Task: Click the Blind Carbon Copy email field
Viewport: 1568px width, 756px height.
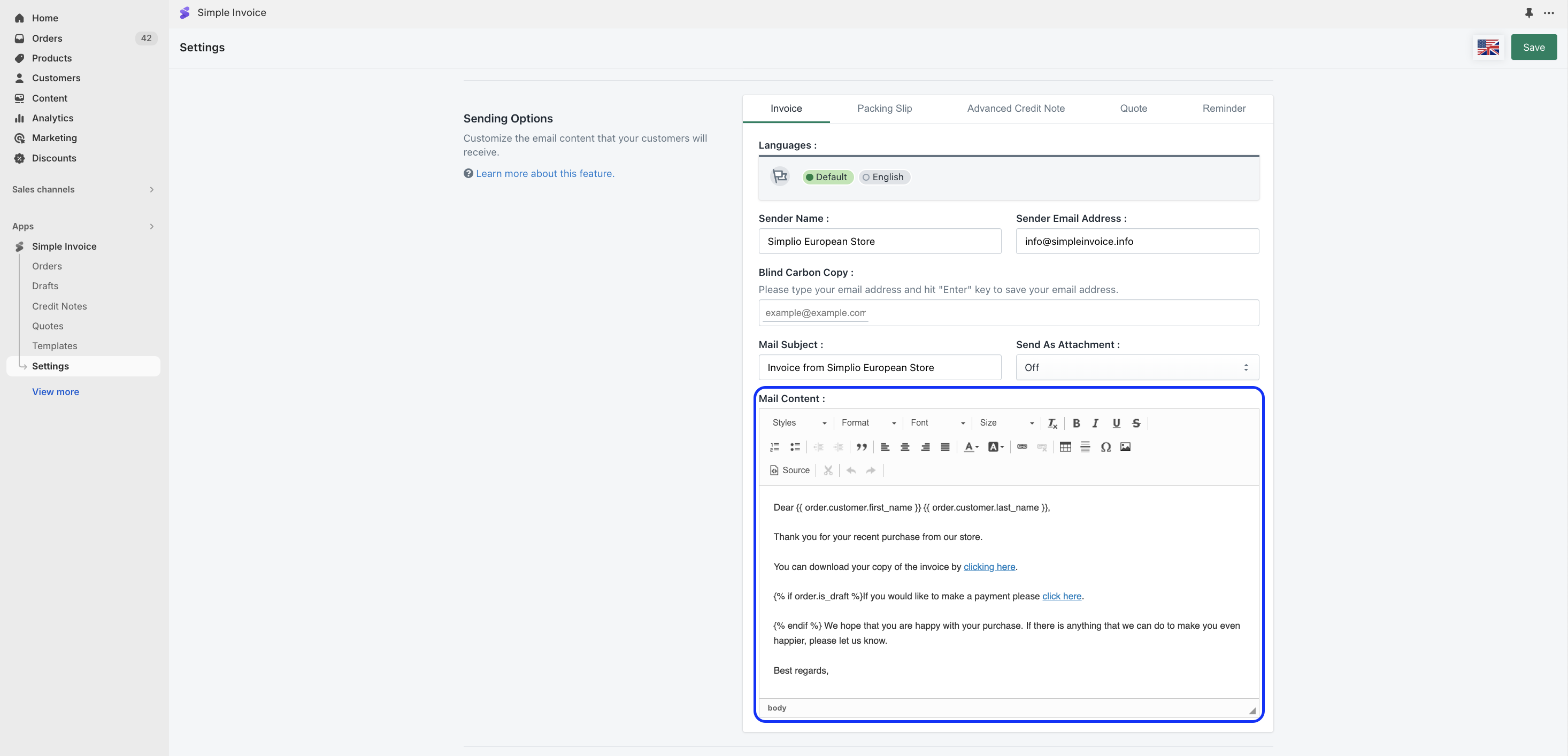Action: click(x=1008, y=313)
